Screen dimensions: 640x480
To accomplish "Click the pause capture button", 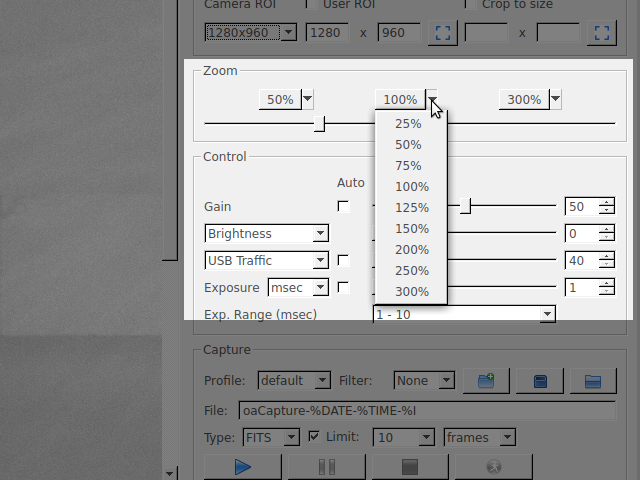I will click(x=327, y=467).
